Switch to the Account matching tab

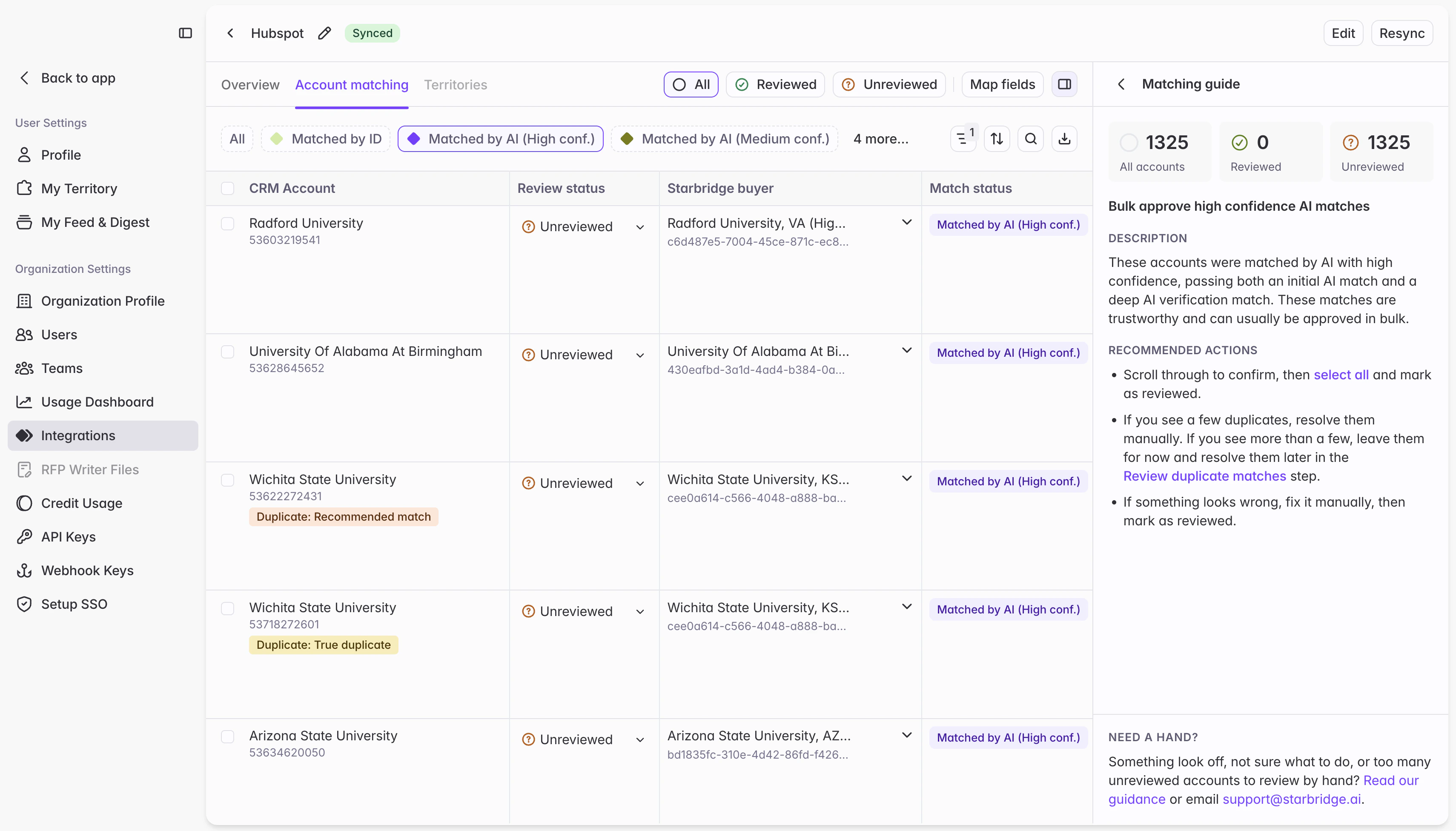(352, 84)
